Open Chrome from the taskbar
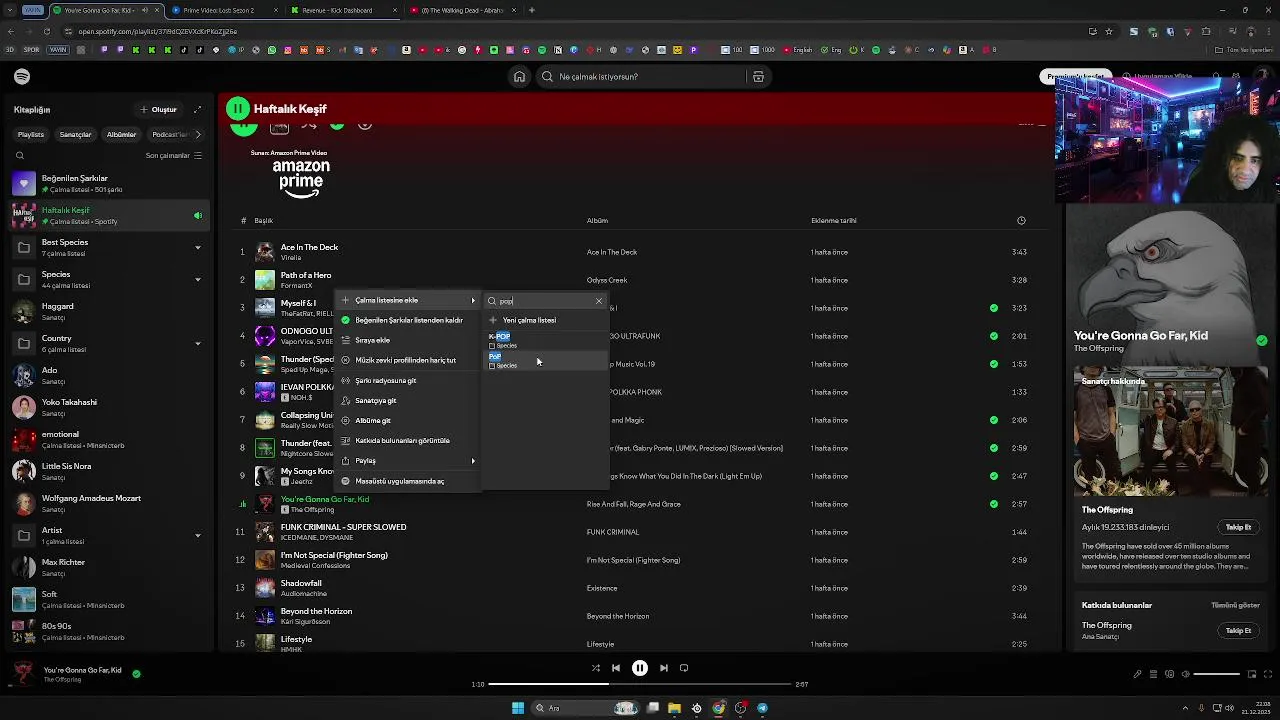Screen dimensions: 1280x720 coord(718,708)
